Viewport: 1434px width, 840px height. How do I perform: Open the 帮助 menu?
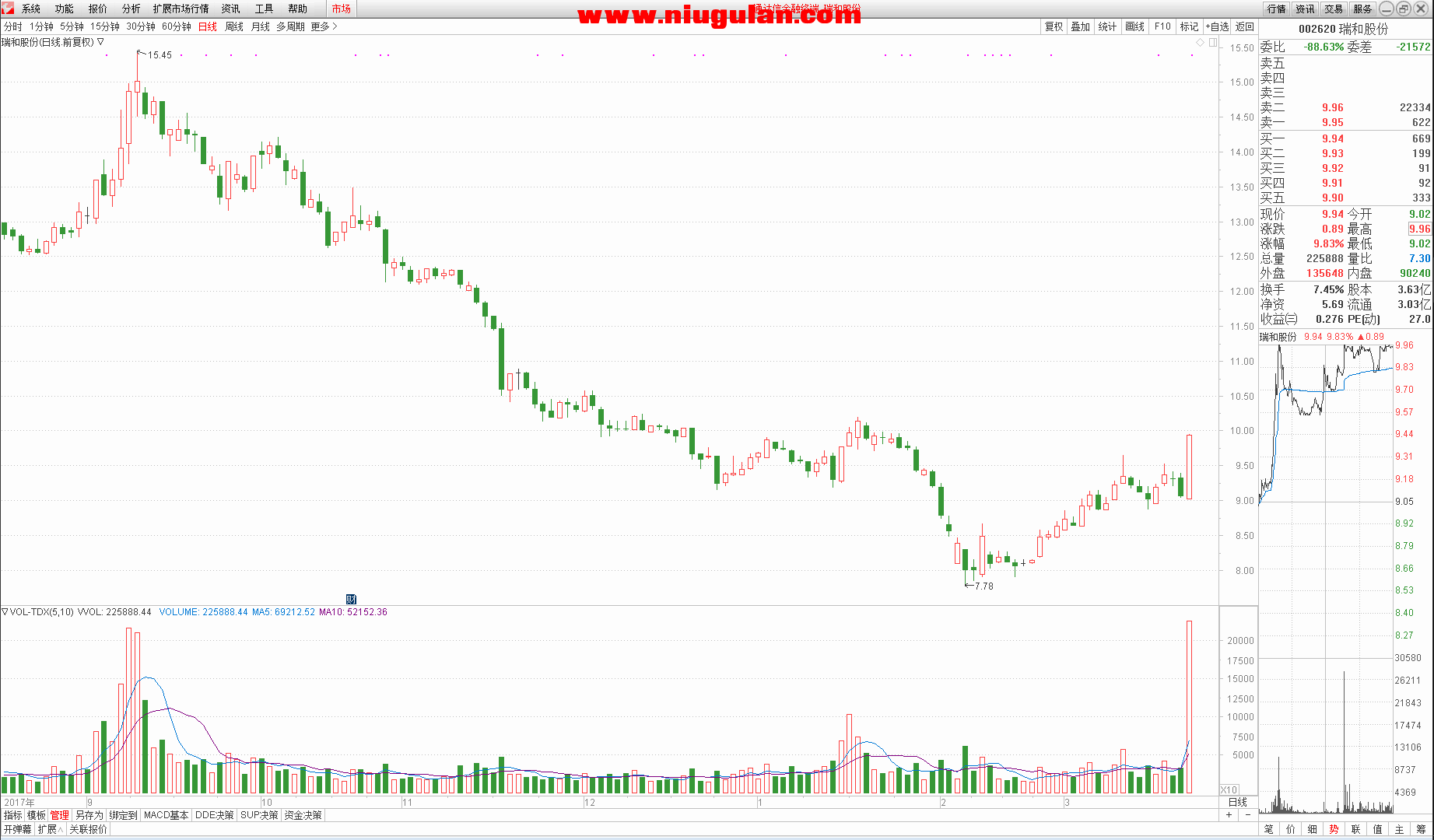click(x=298, y=9)
